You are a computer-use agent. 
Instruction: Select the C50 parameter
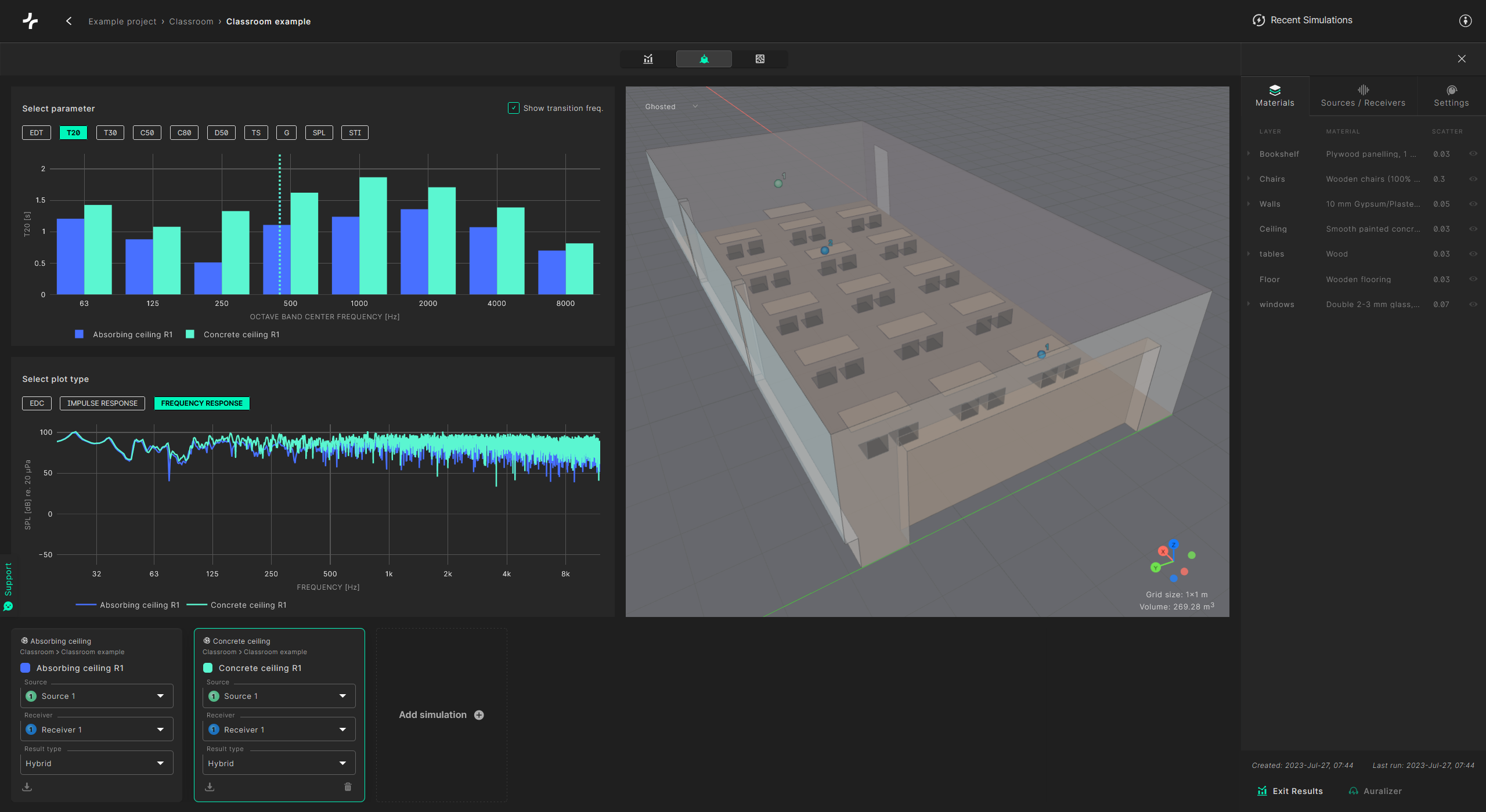147,133
